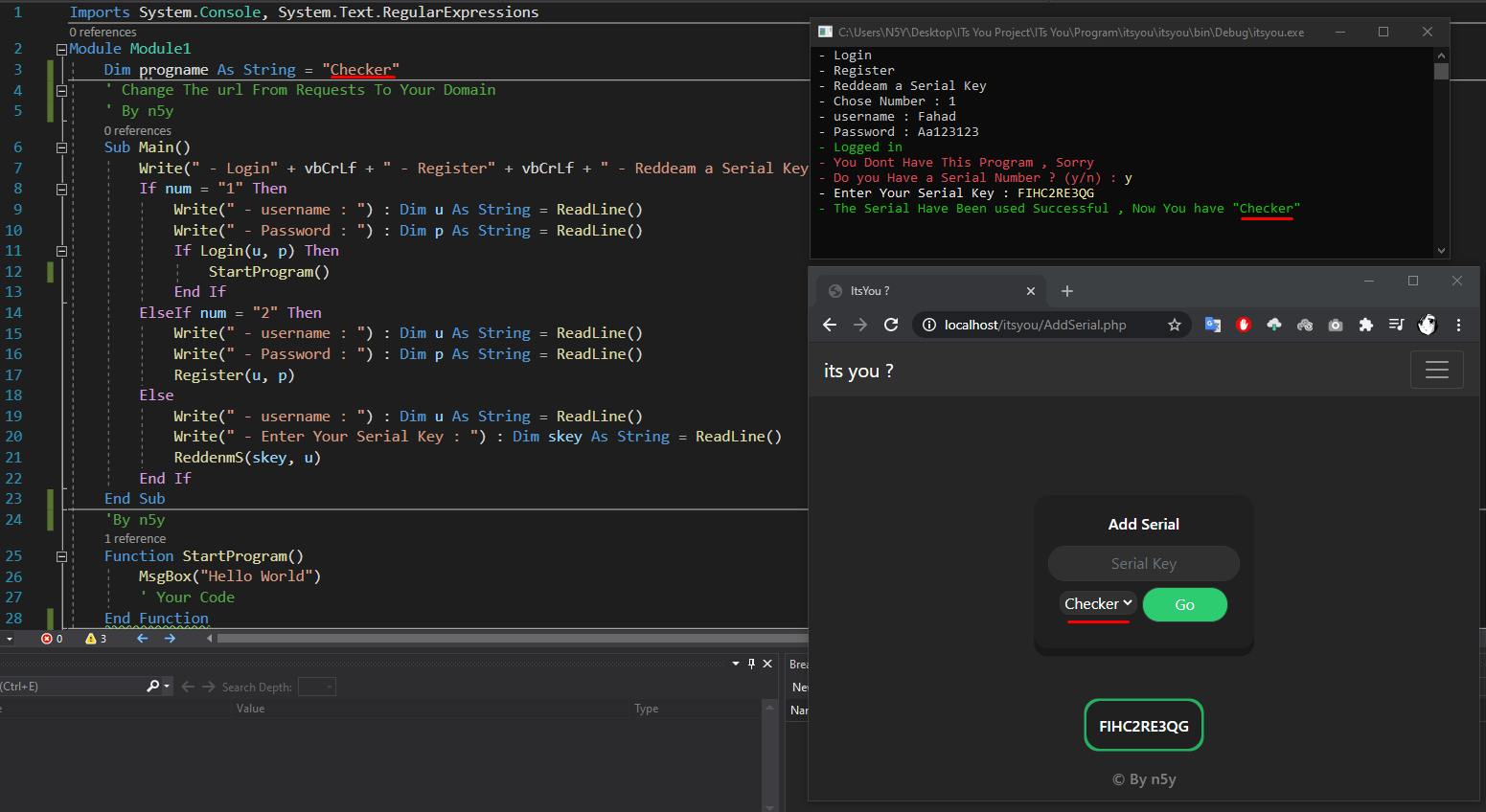The height and width of the screenshot is (812, 1486).
Task: Open the media control playlist icon
Action: pos(1396,325)
